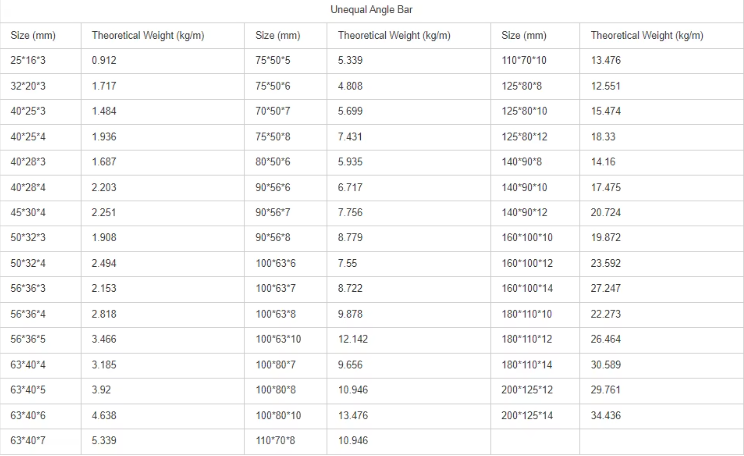Click weight value 7.55
The height and width of the screenshot is (456, 744).
pos(347,263)
